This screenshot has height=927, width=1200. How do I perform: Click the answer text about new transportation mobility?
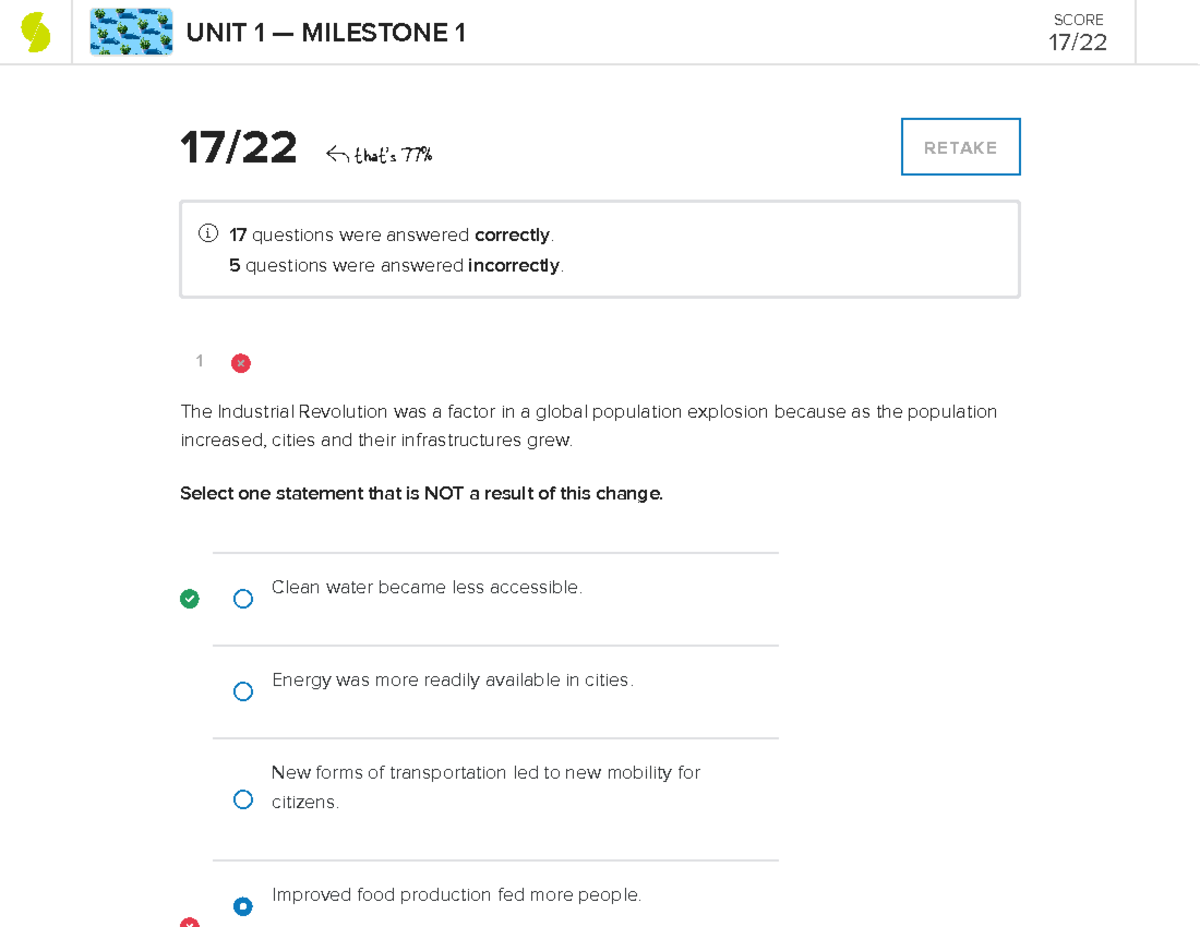pos(486,786)
